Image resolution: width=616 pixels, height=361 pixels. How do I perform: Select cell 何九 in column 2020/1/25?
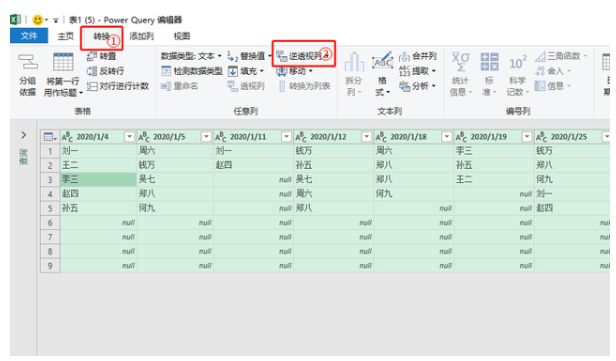coord(572,180)
